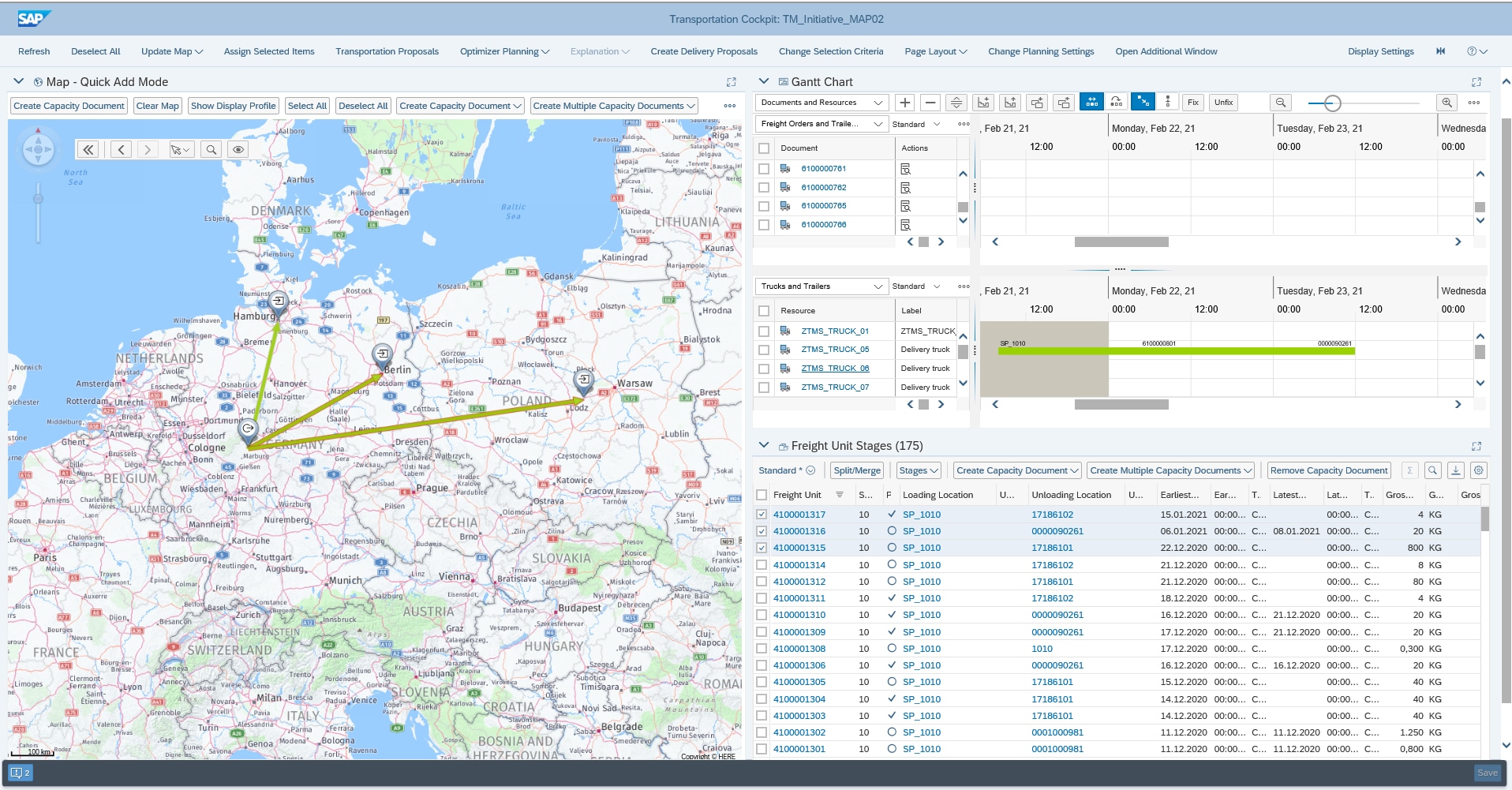Go to previous map view with the left arrow icon
The width and height of the screenshot is (1512, 790).
(x=121, y=149)
